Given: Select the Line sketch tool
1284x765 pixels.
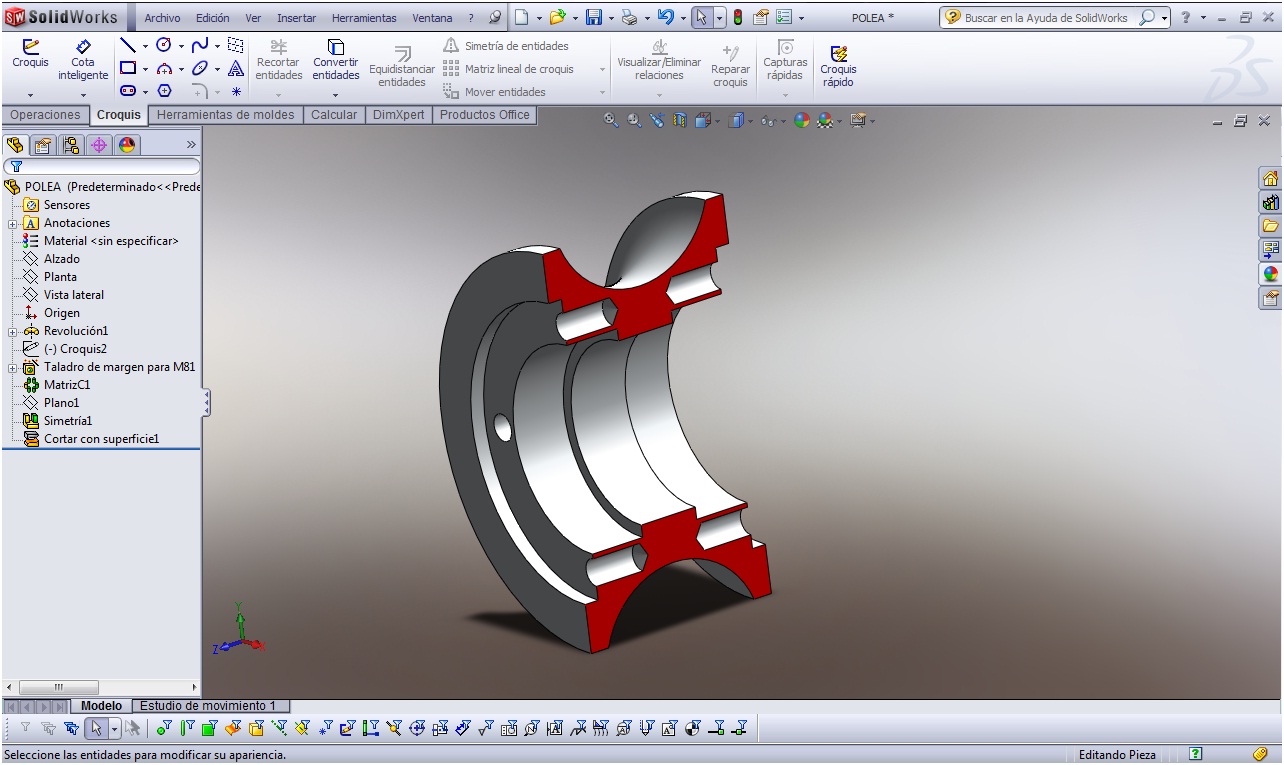Looking at the screenshot, I should [127, 45].
